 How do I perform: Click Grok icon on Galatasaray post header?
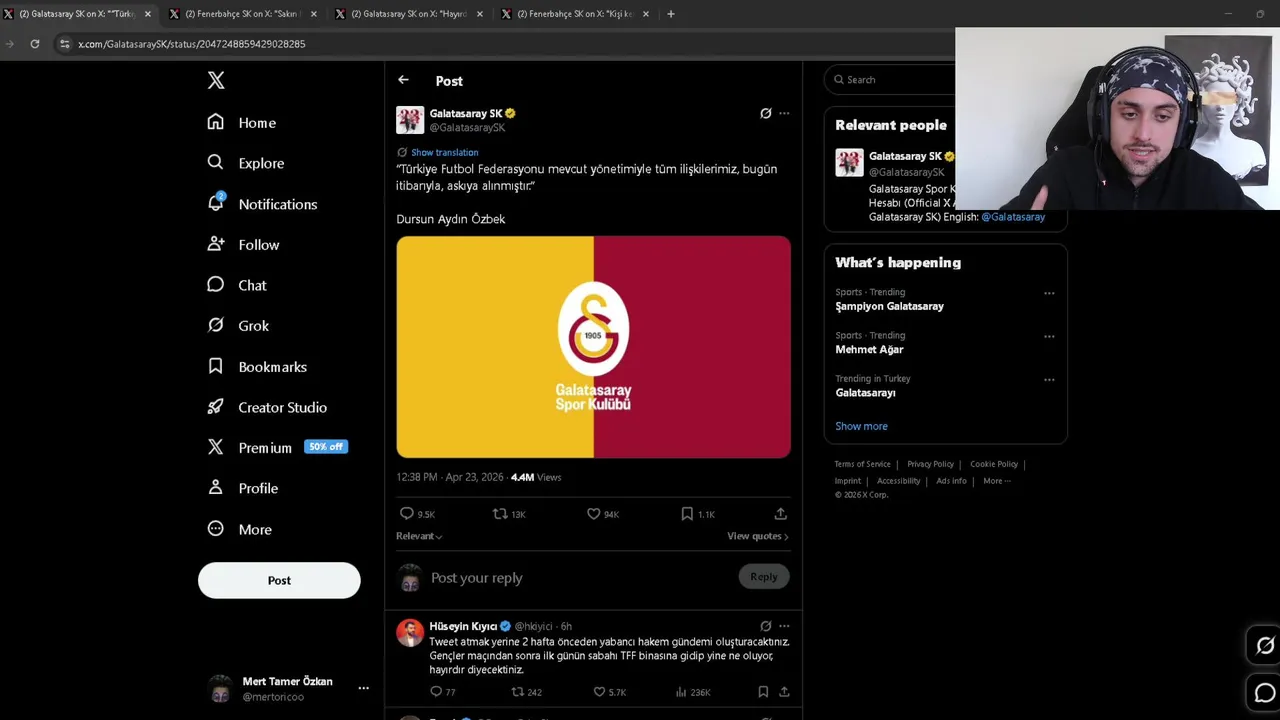click(766, 113)
